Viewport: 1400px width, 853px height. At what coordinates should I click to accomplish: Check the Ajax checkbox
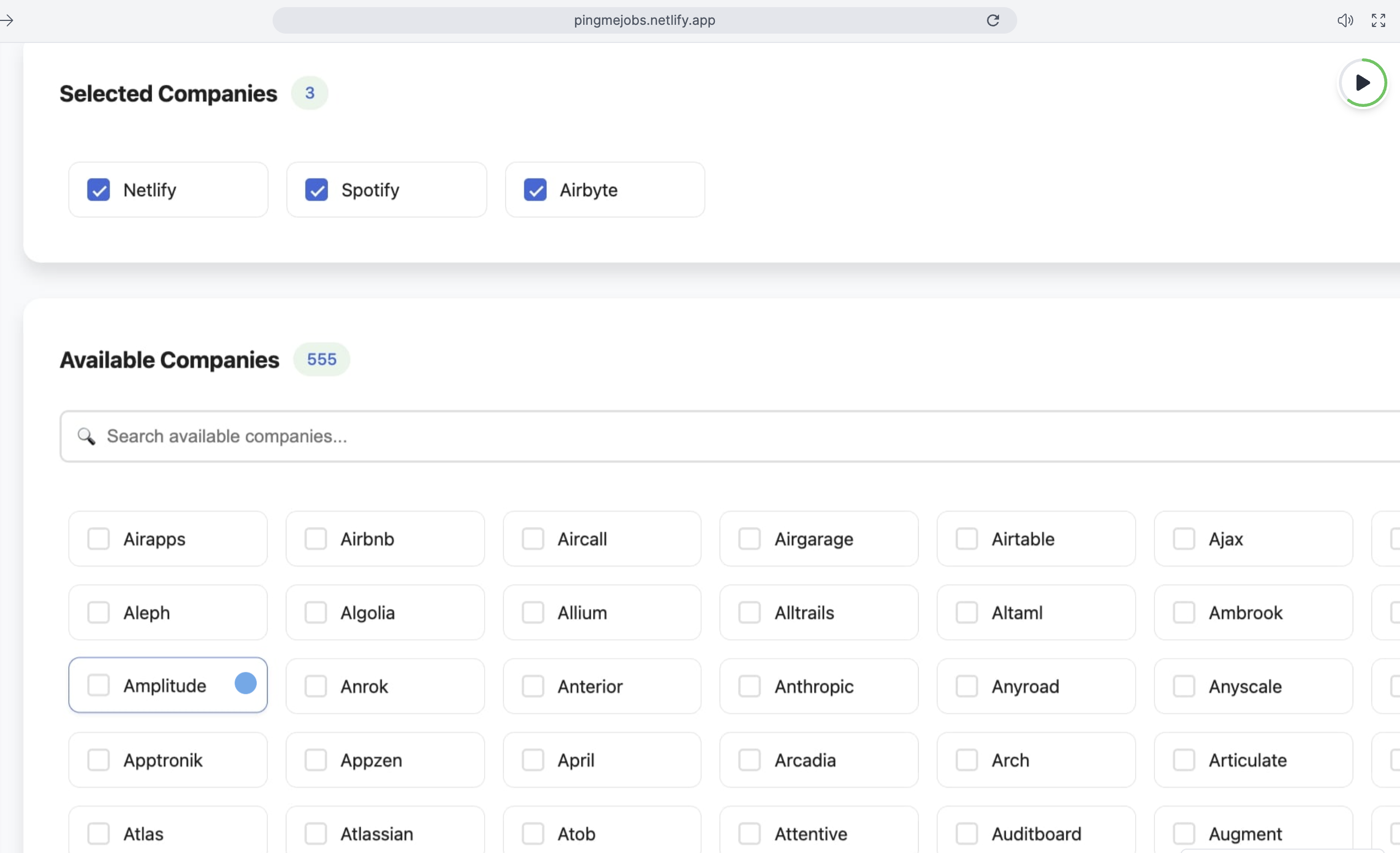click(x=1184, y=539)
